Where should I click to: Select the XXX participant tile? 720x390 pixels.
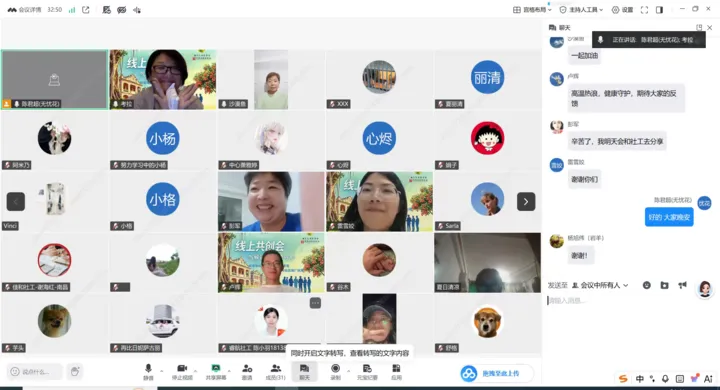[379, 79]
